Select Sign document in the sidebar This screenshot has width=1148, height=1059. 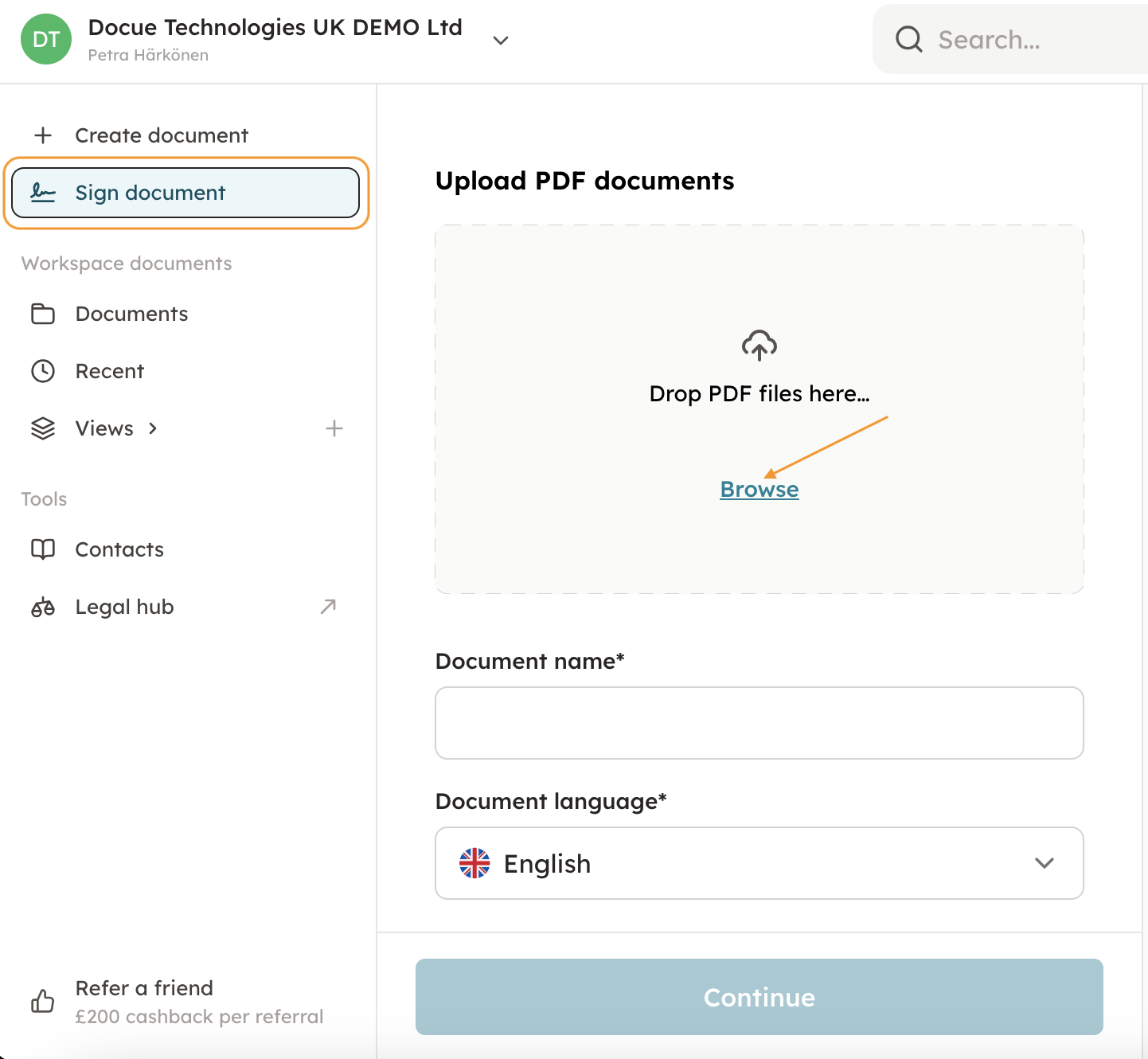pos(185,193)
